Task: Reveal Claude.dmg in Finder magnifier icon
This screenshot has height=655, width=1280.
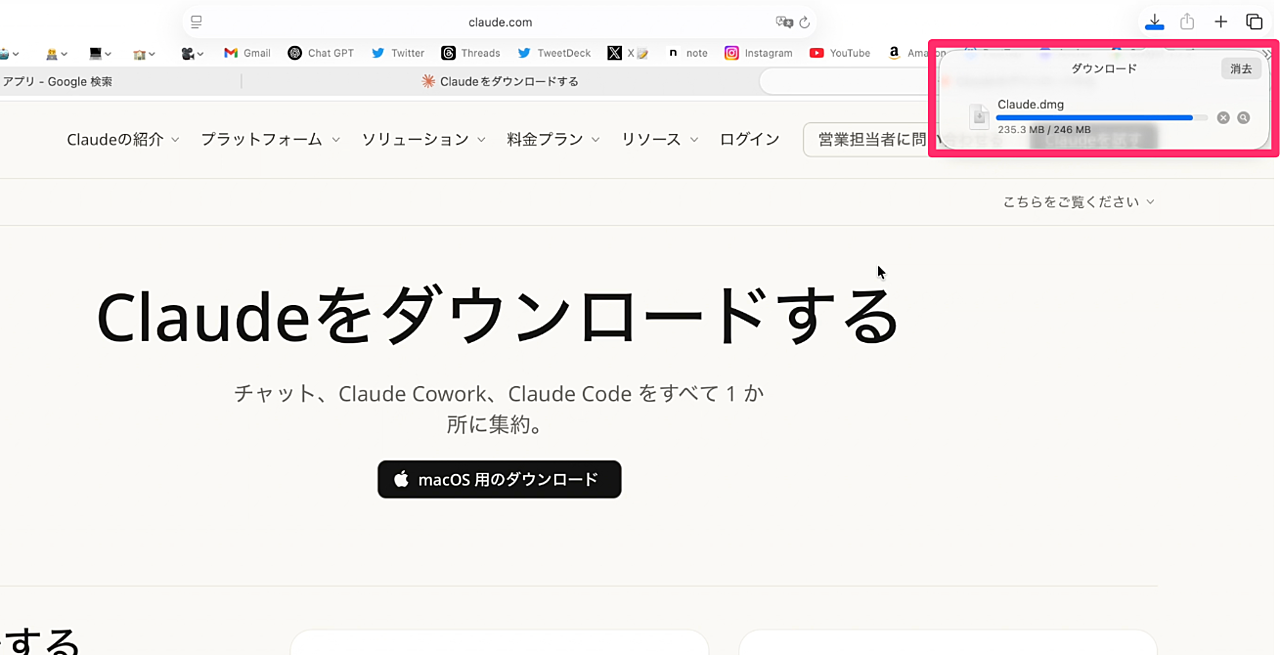Action: point(1243,118)
